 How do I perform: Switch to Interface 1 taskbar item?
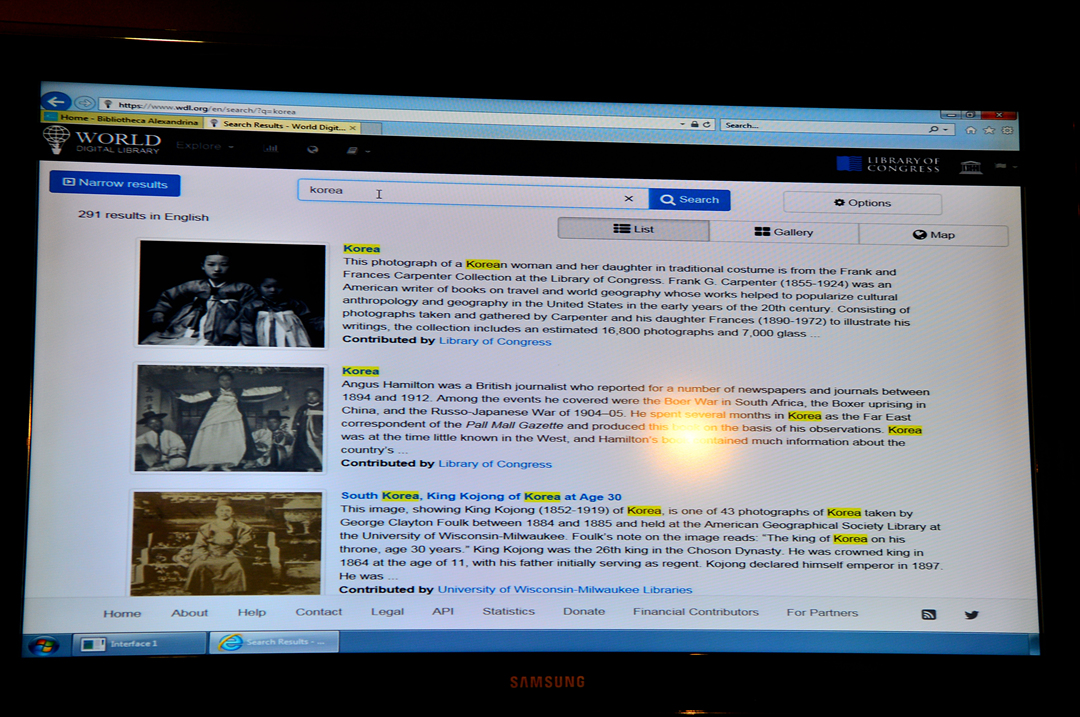point(138,643)
